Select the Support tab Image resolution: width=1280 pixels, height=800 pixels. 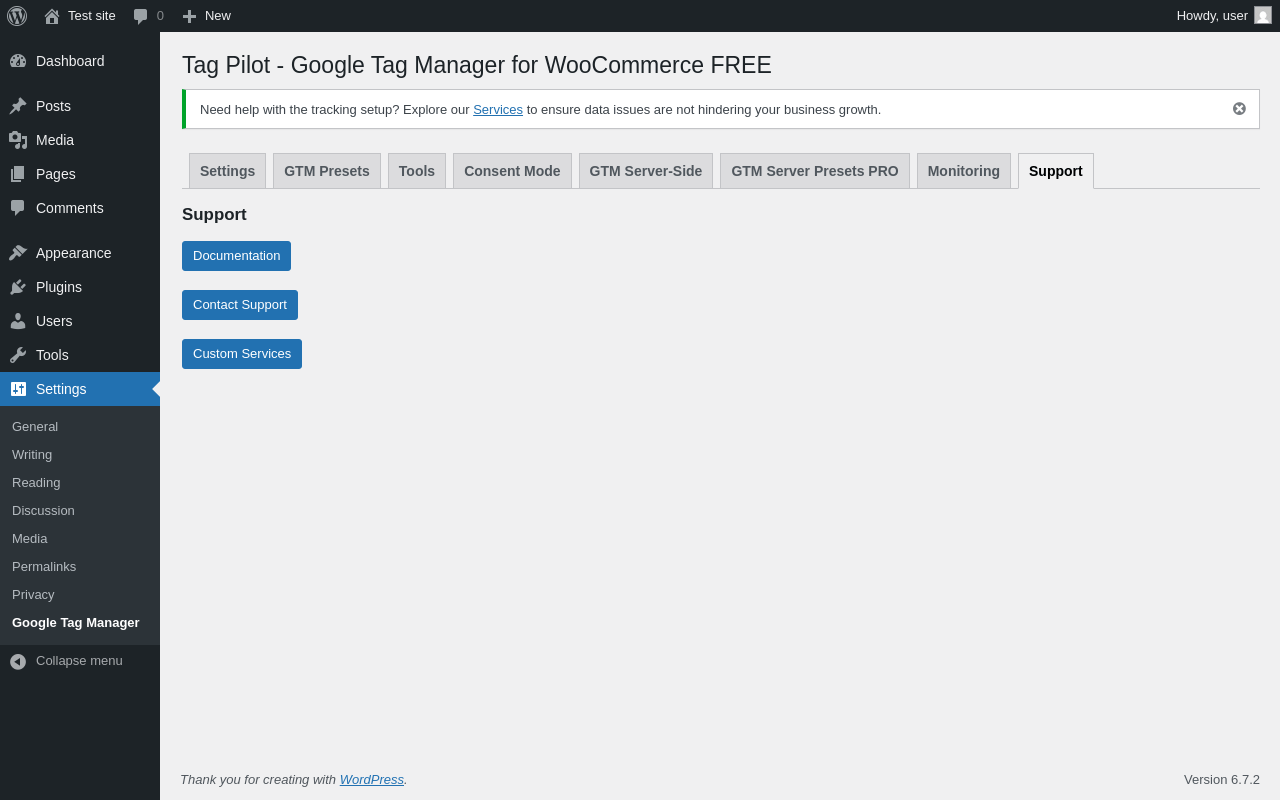(x=1056, y=171)
